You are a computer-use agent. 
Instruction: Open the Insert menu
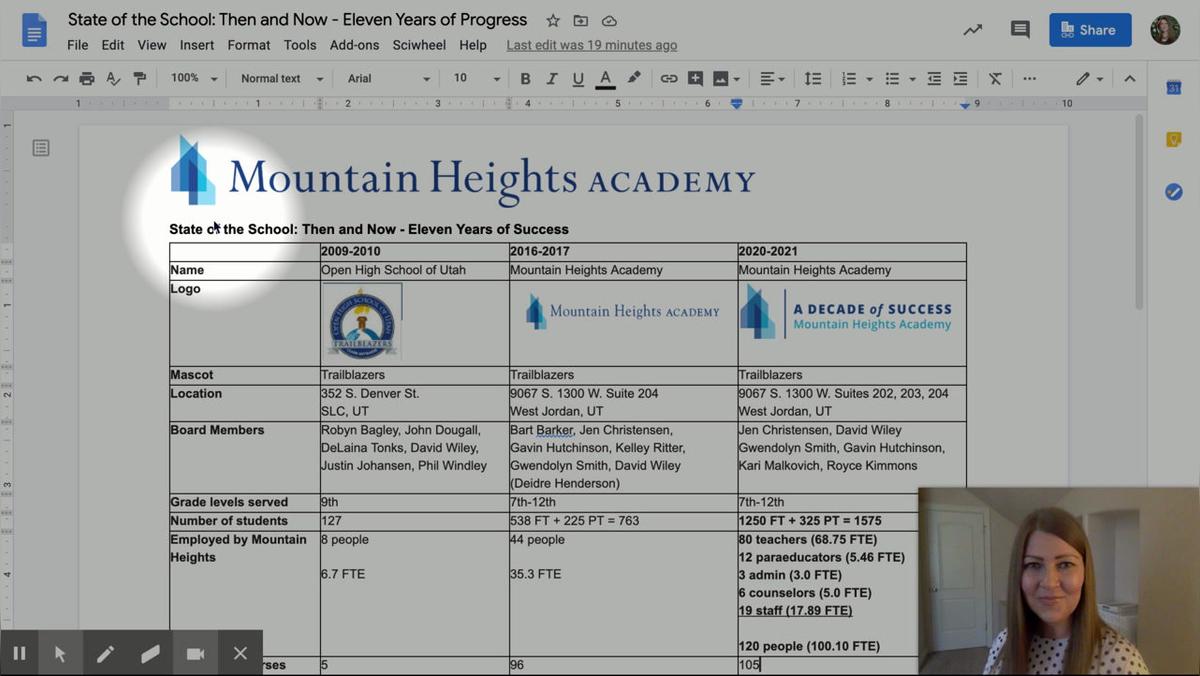[x=197, y=45]
